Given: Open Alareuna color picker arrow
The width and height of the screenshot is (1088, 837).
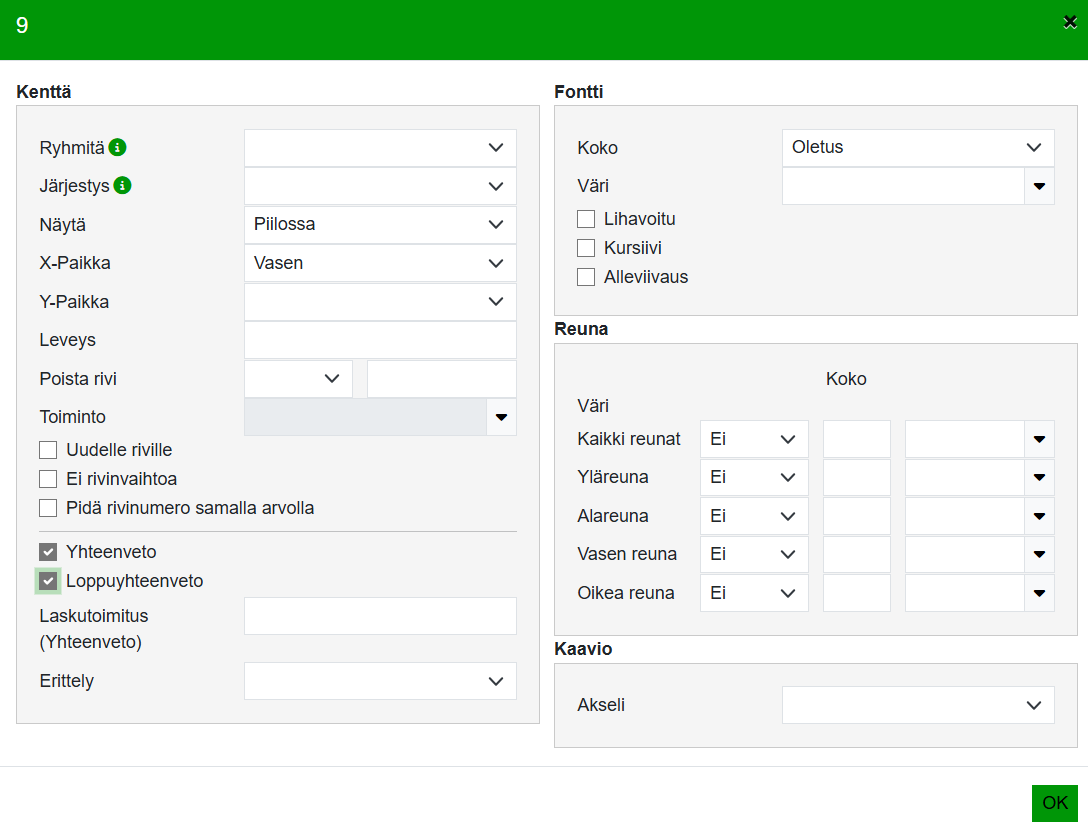Looking at the screenshot, I should click(x=1039, y=516).
